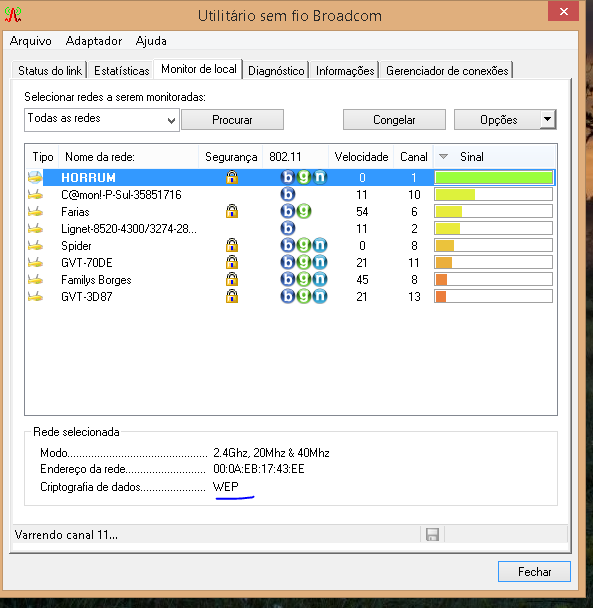Click the lock icon on the GVT-70DE row
This screenshot has width=593, height=608.
click(232, 263)
